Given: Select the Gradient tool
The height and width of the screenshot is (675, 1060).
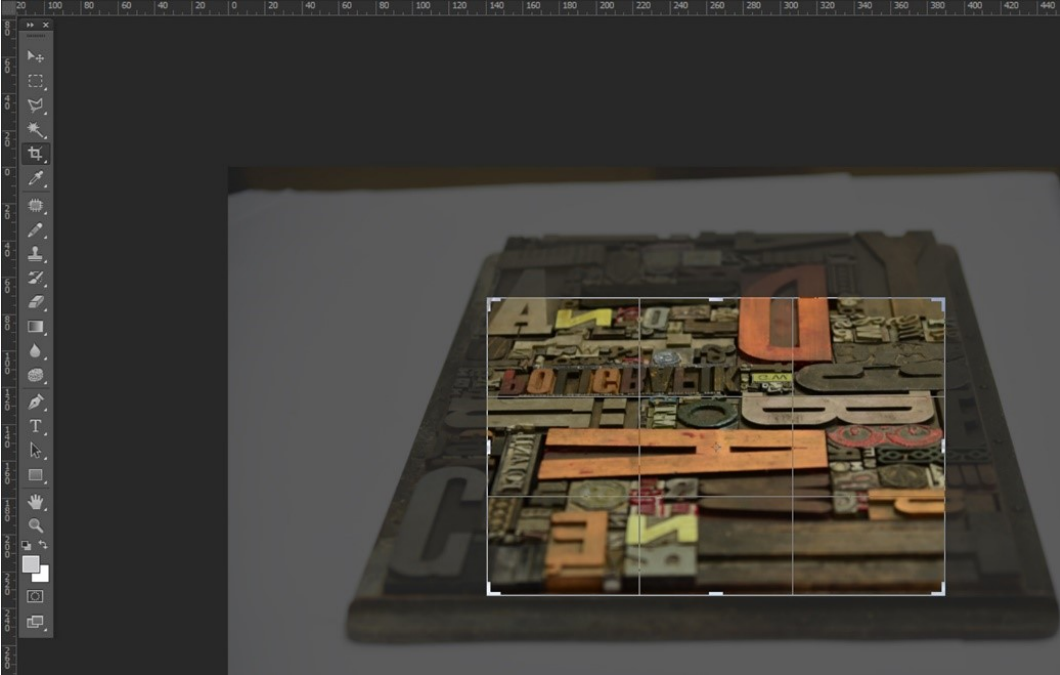Looking at the screenshot, I should [x=35, y=326].
